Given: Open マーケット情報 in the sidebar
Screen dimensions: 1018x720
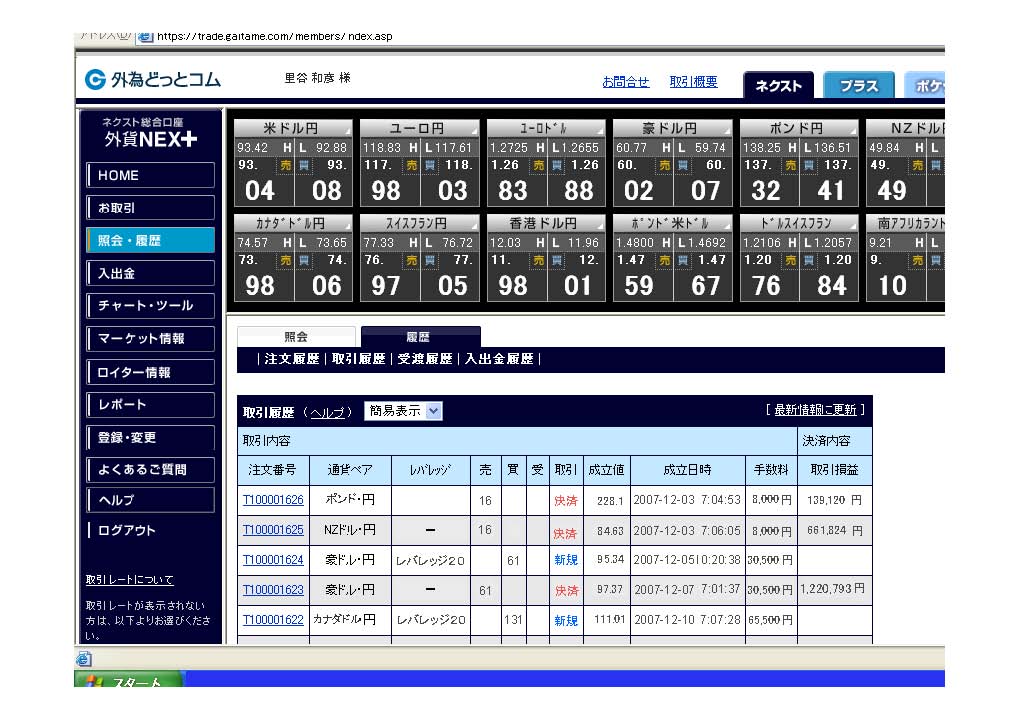Looking at the screenshot, I should tap(151, 339).
